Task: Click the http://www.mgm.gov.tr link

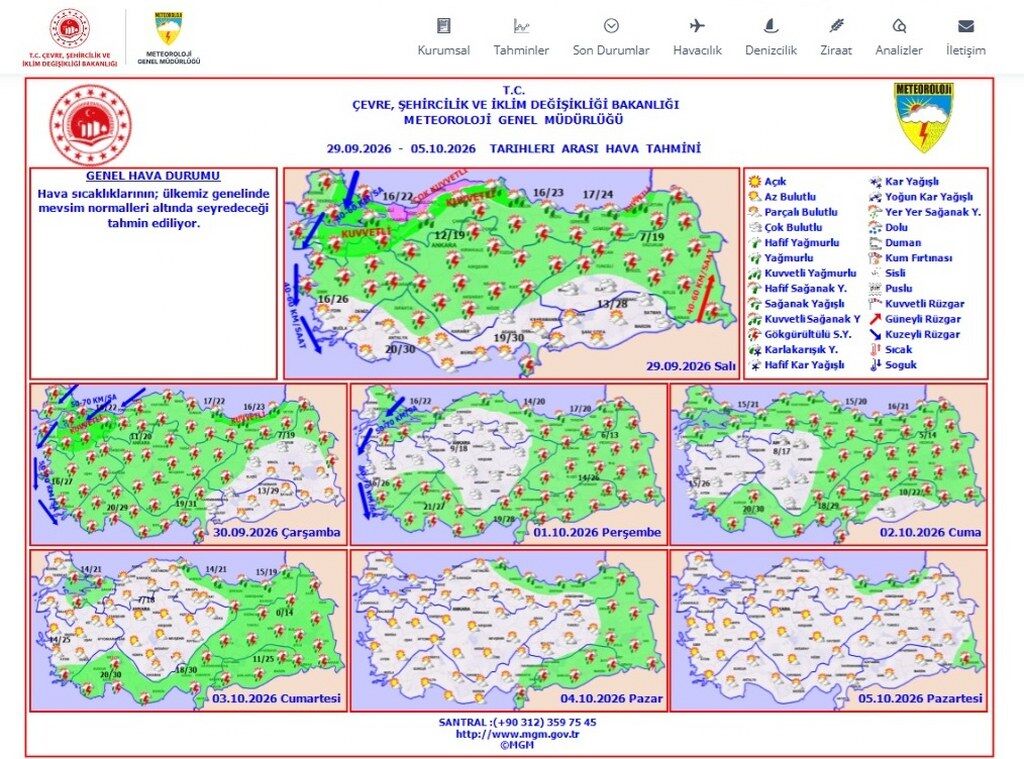Action: pos(517,734)
